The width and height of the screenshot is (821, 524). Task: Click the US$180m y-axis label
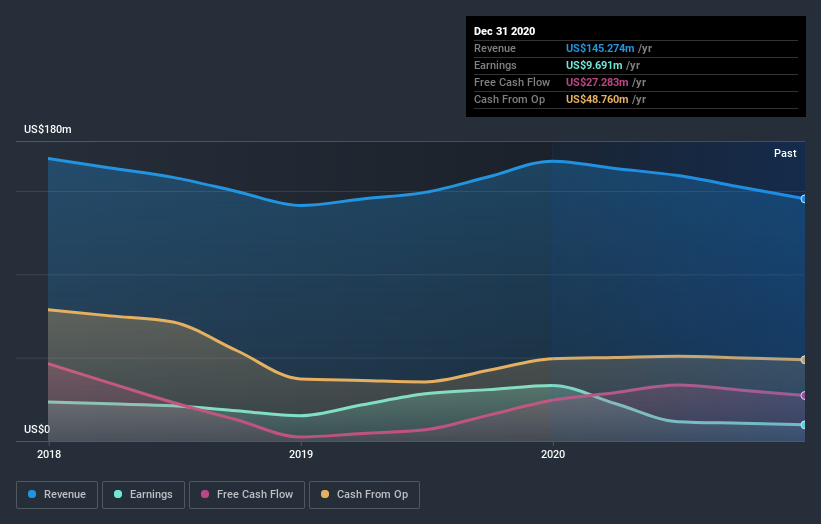48,129
